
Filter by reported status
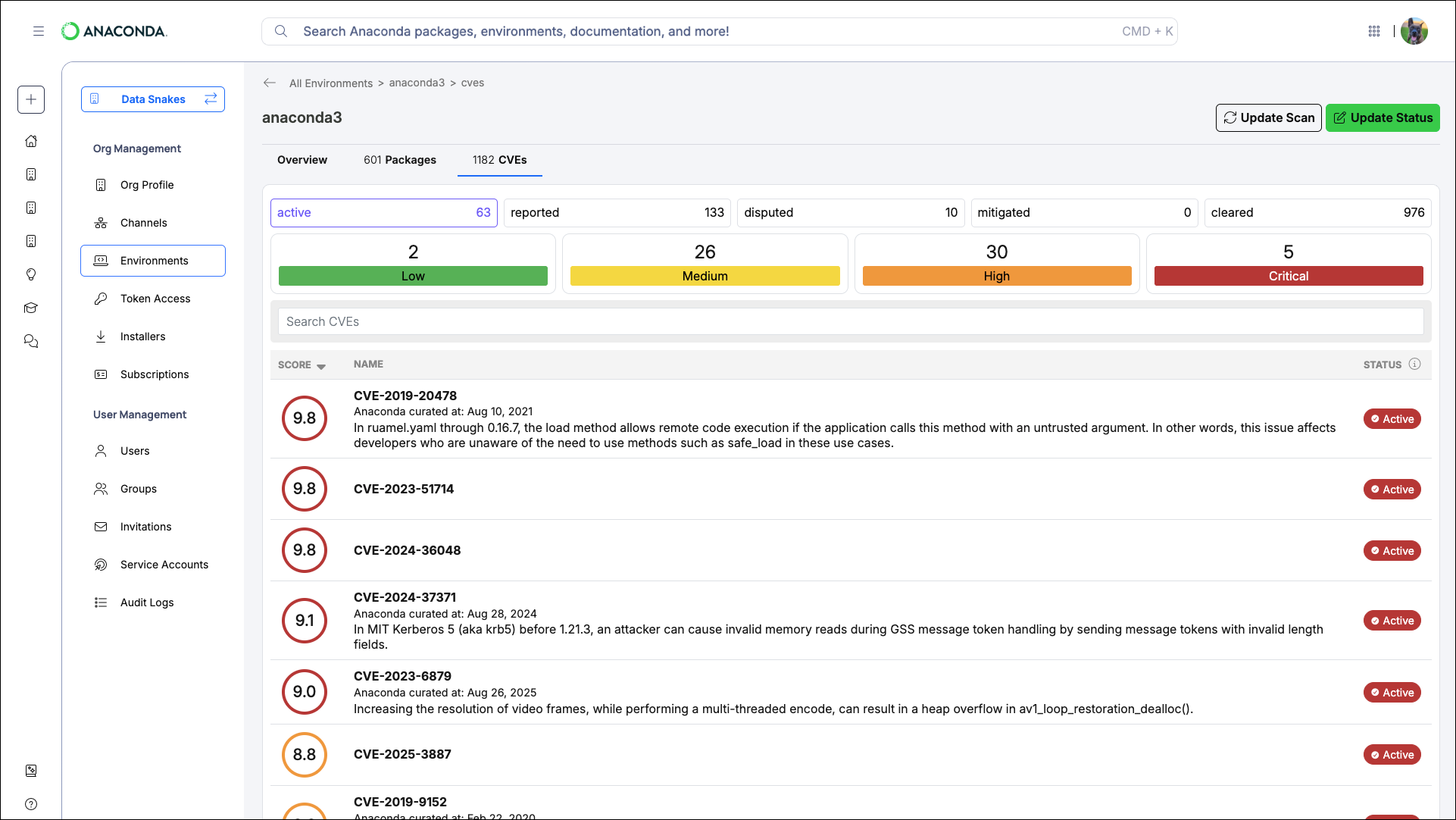617,213
